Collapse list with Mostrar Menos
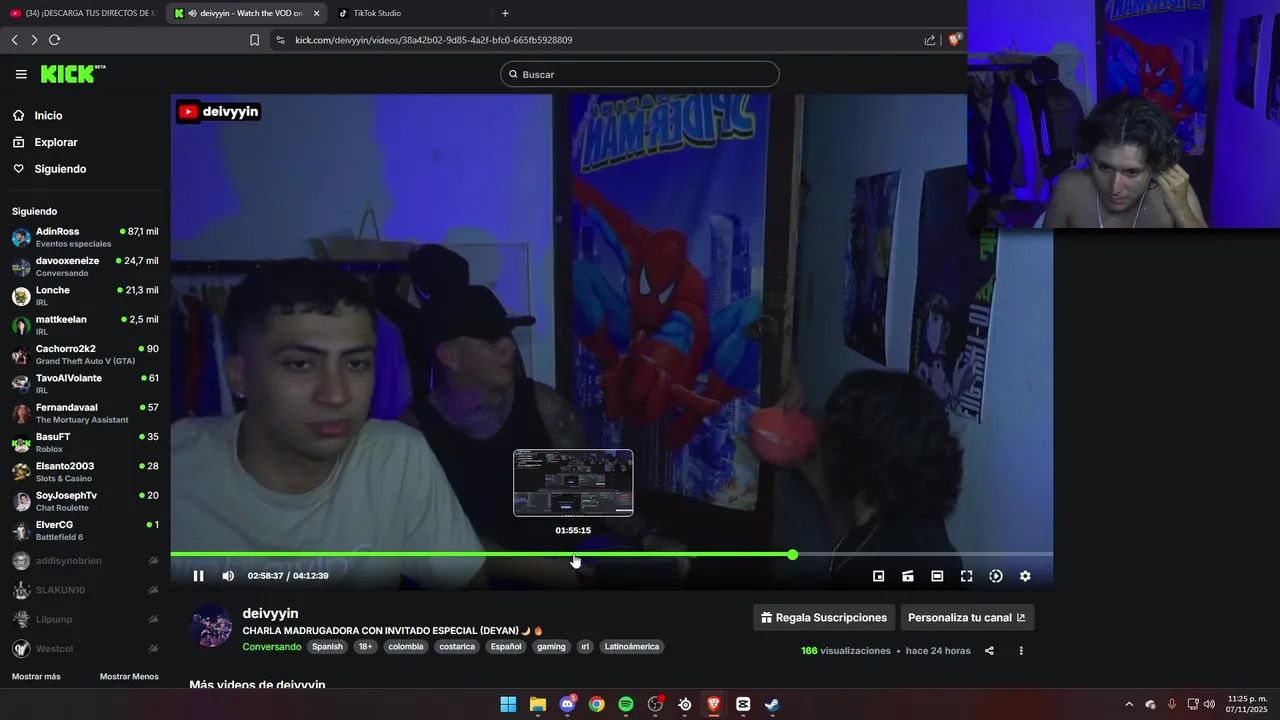 [x=129, y=677]
